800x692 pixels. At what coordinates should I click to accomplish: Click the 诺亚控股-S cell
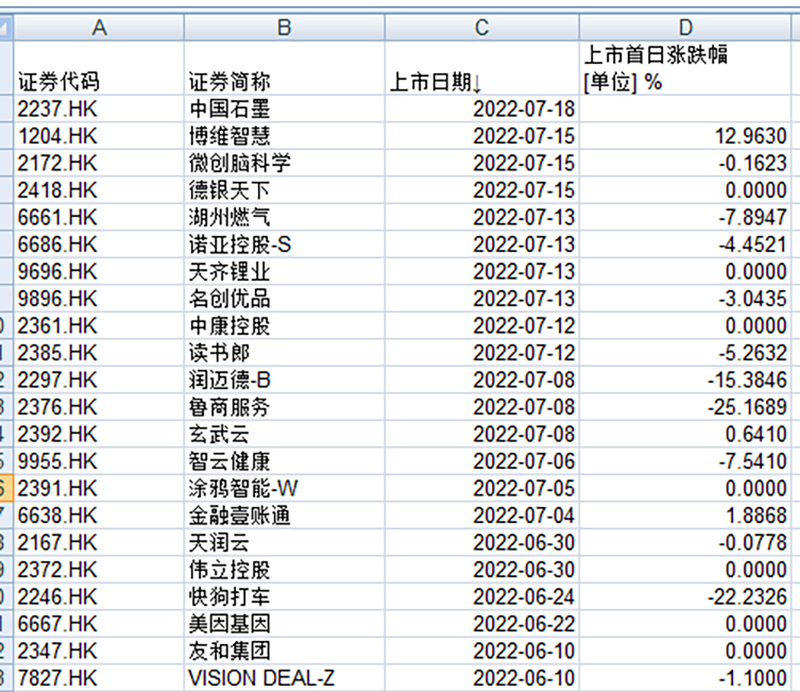284,244
